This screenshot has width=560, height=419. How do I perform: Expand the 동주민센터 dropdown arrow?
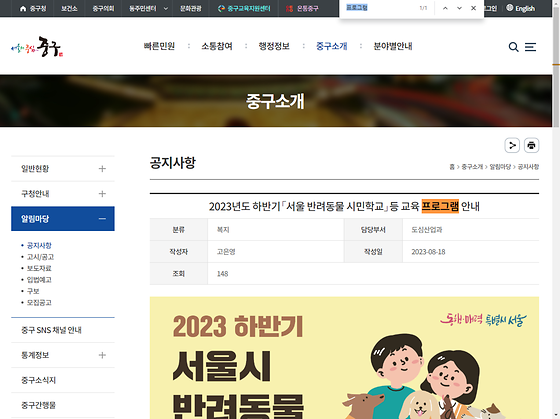tap(166, 9)
